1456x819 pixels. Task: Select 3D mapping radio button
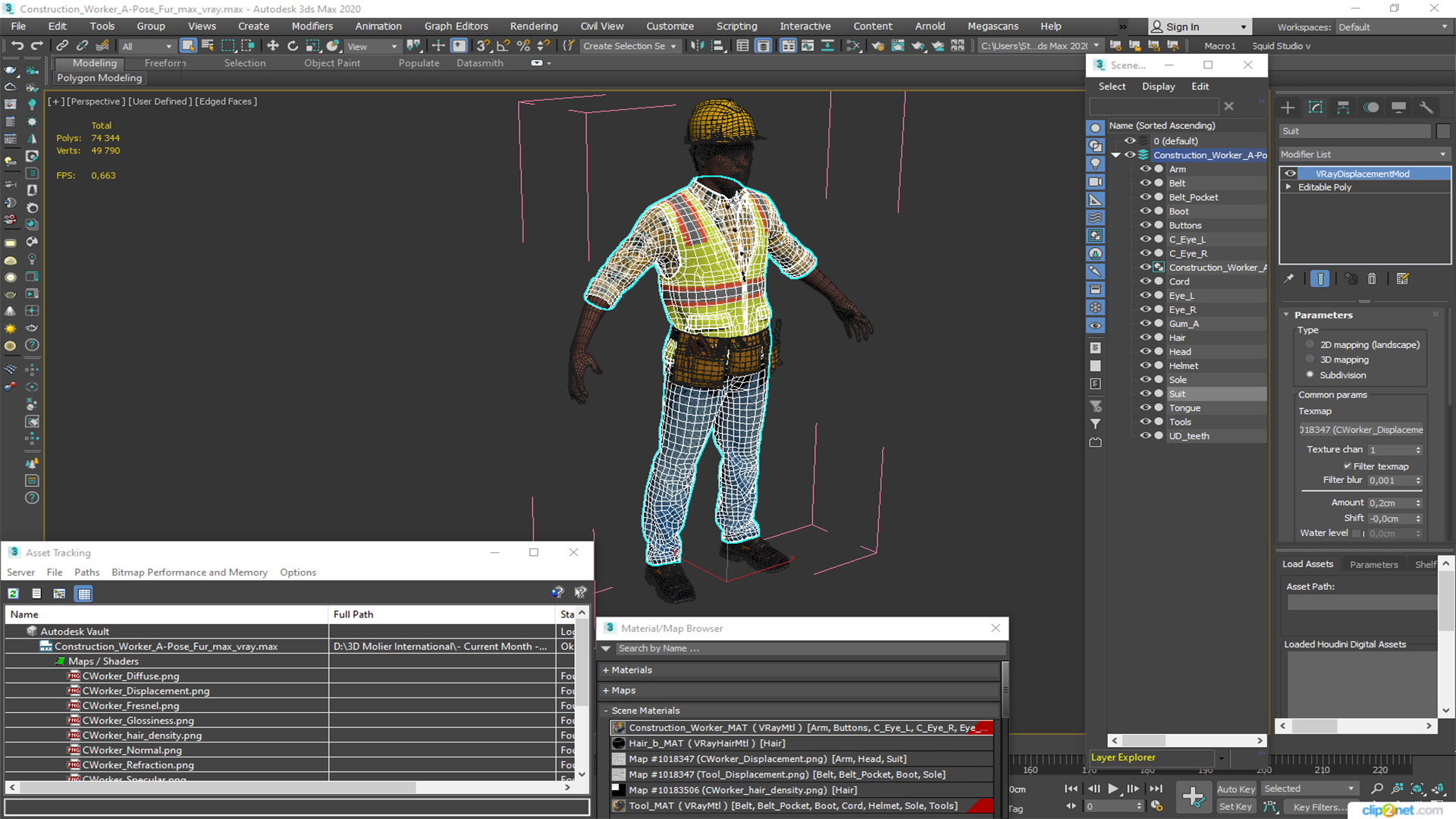click(x=1310, y=359)
